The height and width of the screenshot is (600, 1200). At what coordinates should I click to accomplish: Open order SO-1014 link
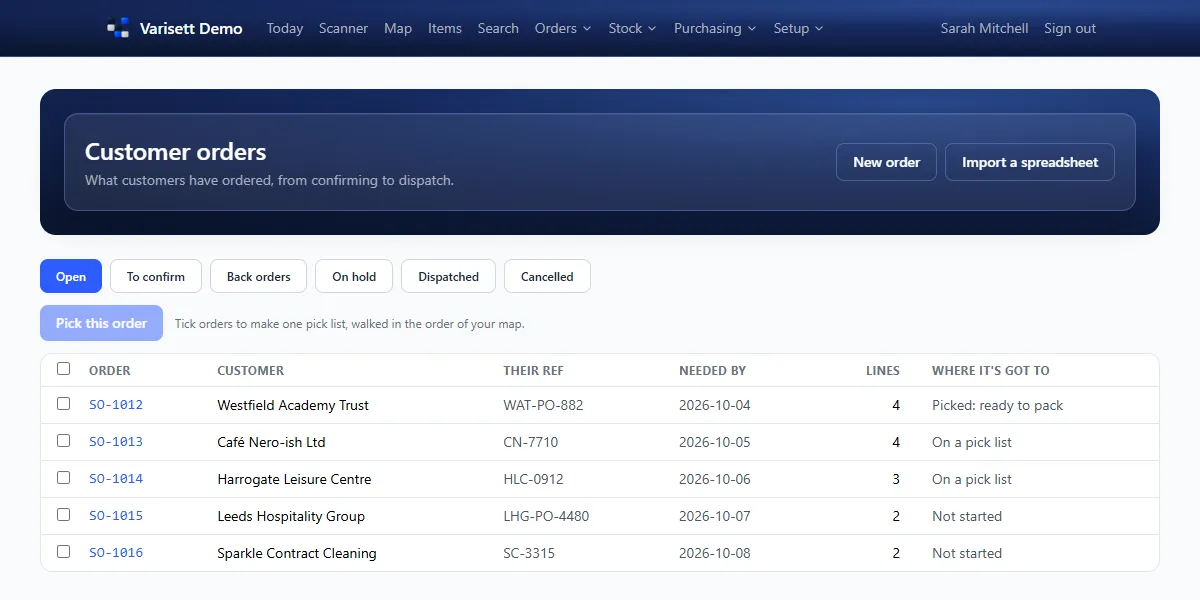116,479
